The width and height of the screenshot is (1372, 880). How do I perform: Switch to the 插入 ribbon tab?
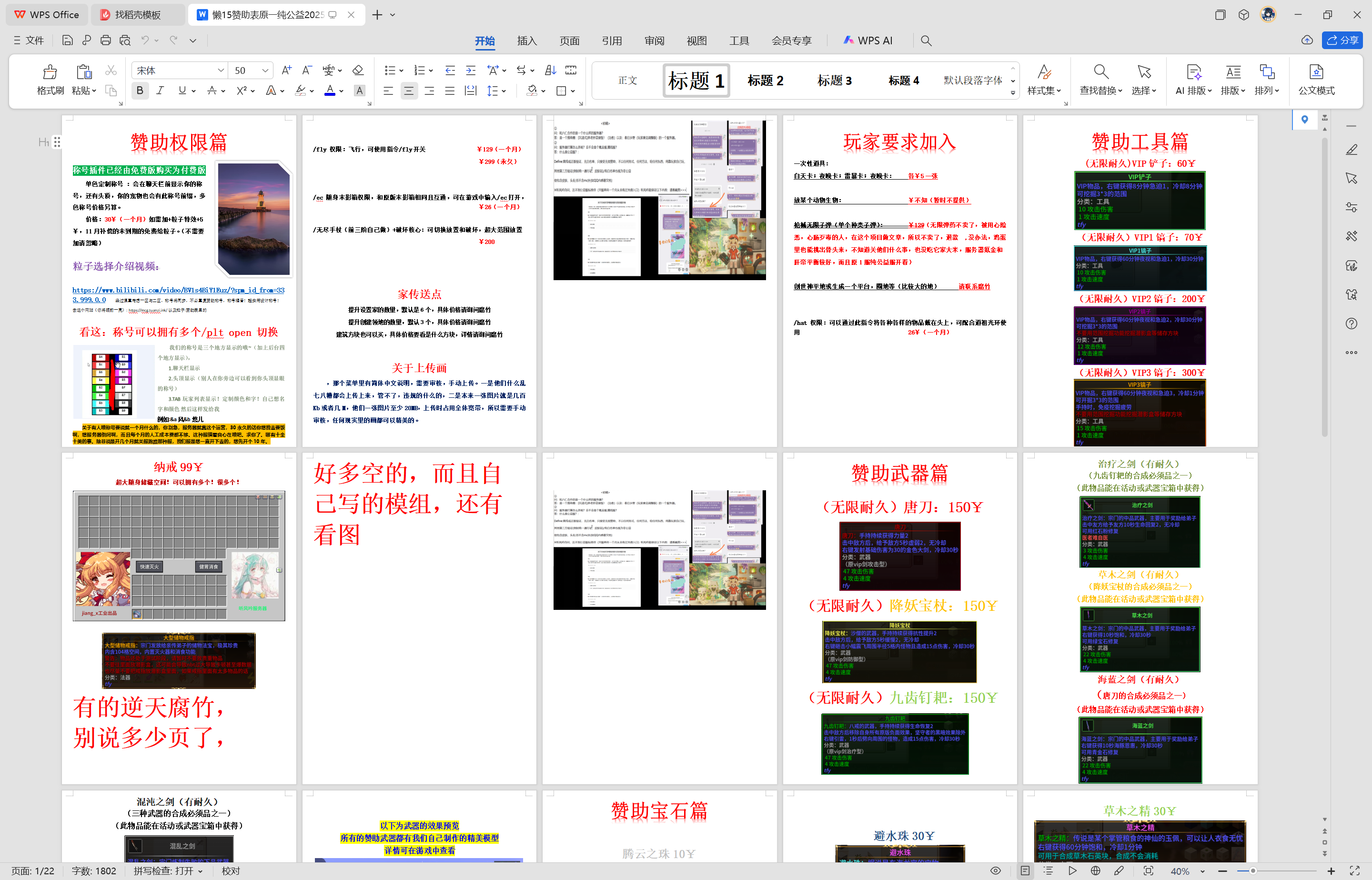(526, 40)
